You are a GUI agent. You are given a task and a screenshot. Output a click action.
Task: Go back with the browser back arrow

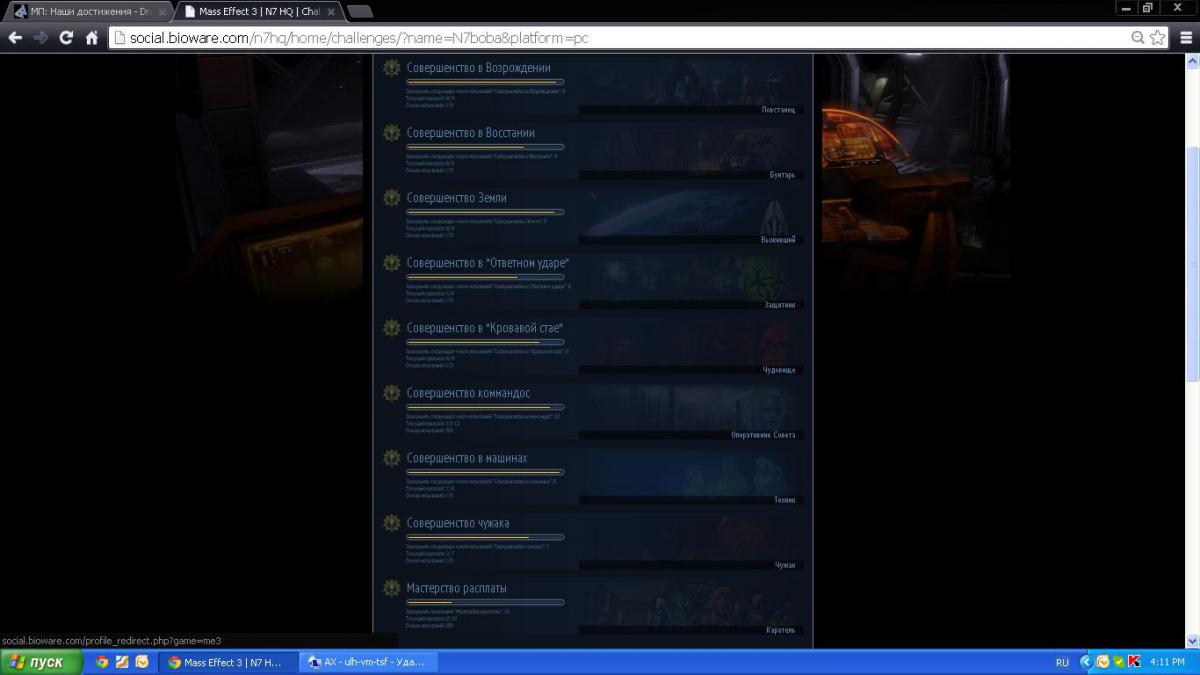coord(15,38)
